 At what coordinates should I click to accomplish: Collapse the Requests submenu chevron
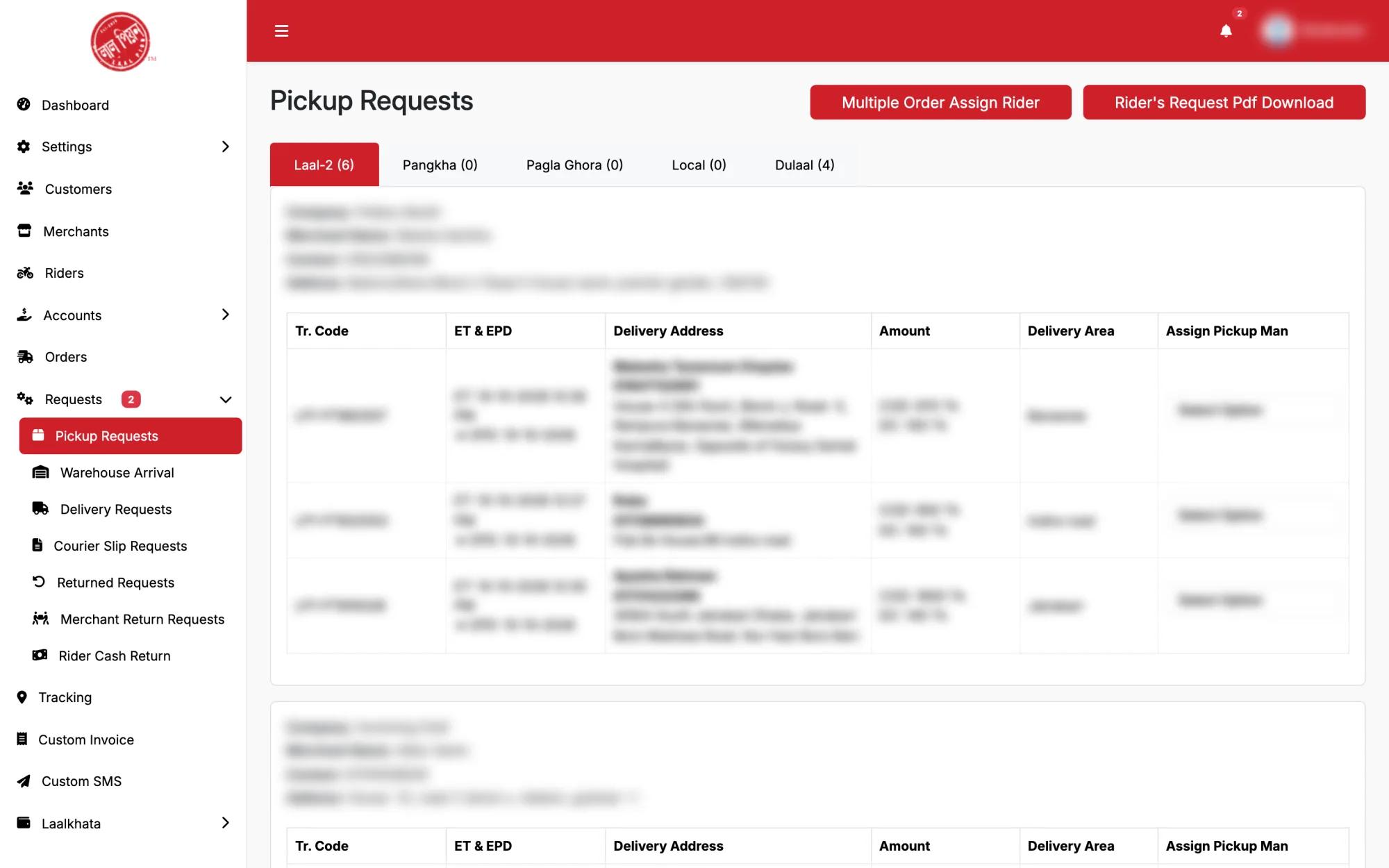click(225, 399)
